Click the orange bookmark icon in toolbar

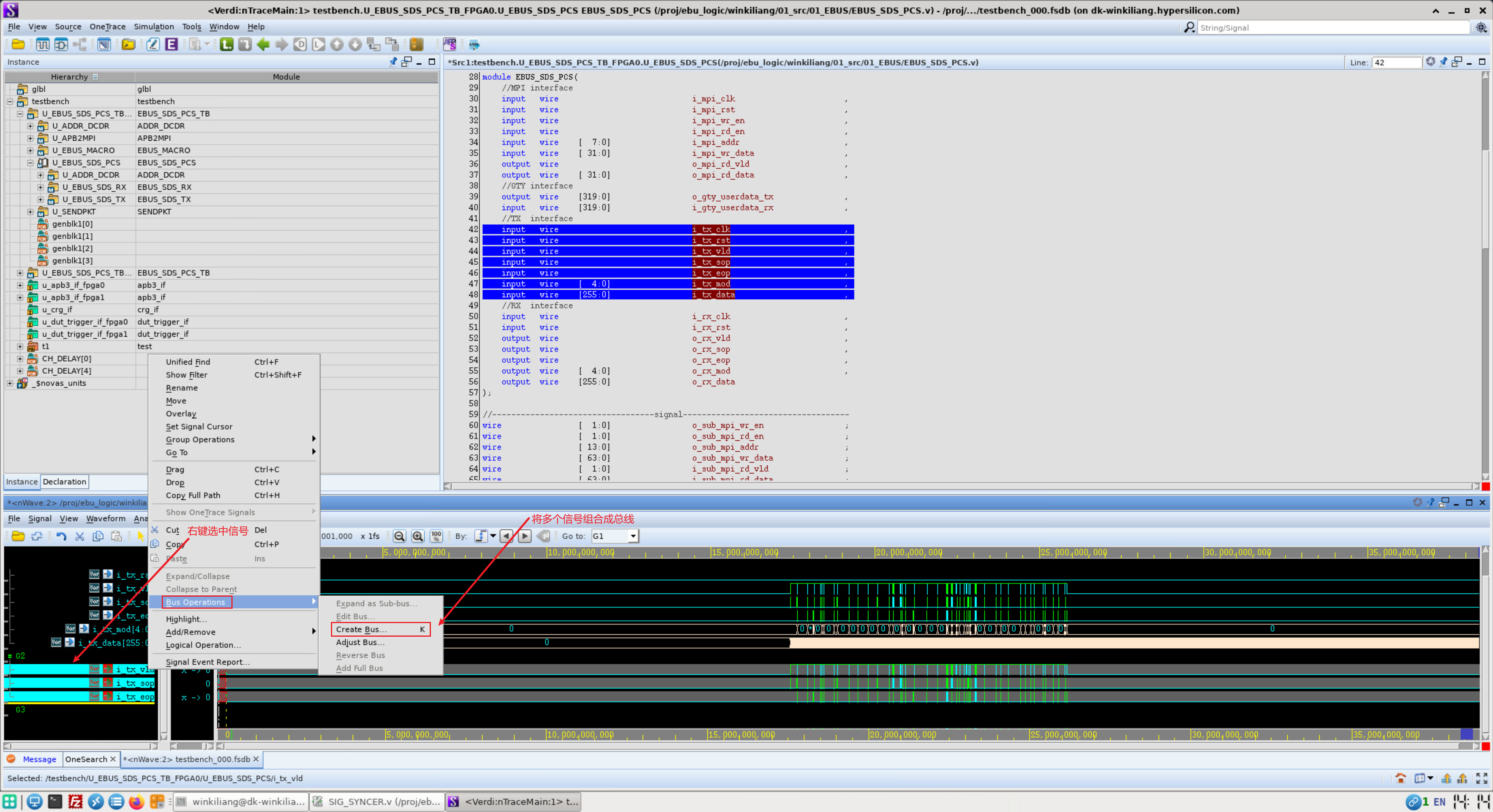[x=416, y=45]
